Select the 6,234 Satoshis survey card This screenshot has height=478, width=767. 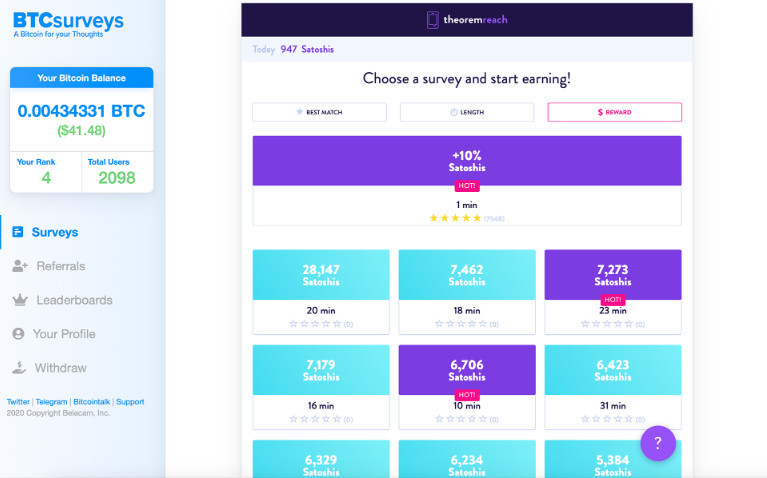tap(467, 459)
